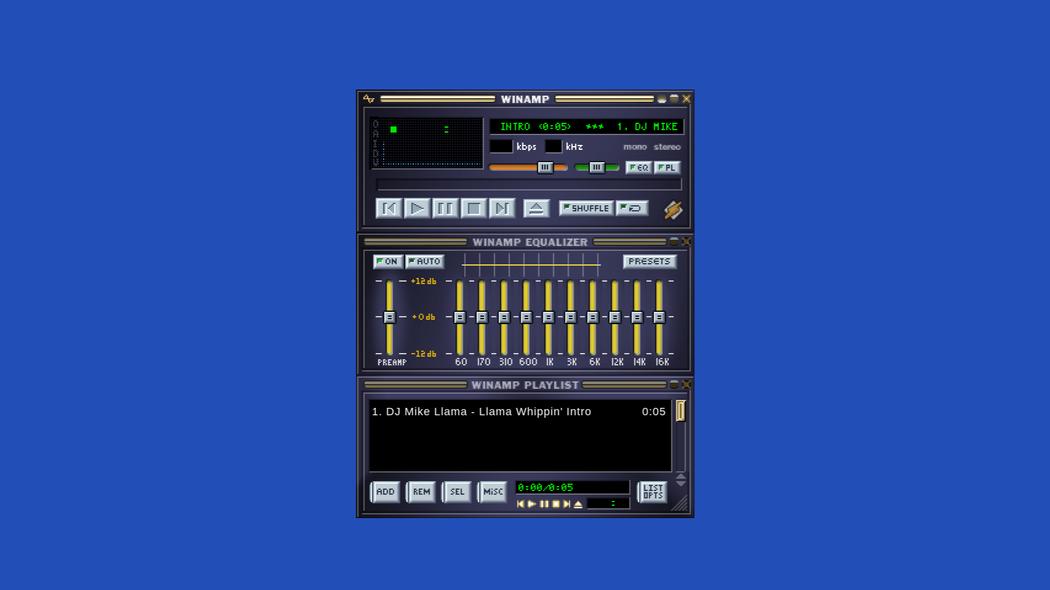Screen dimensions: 1050x590
Task: Click the song position seek bar
Action: pyautogui.click(x=528, y=185)
